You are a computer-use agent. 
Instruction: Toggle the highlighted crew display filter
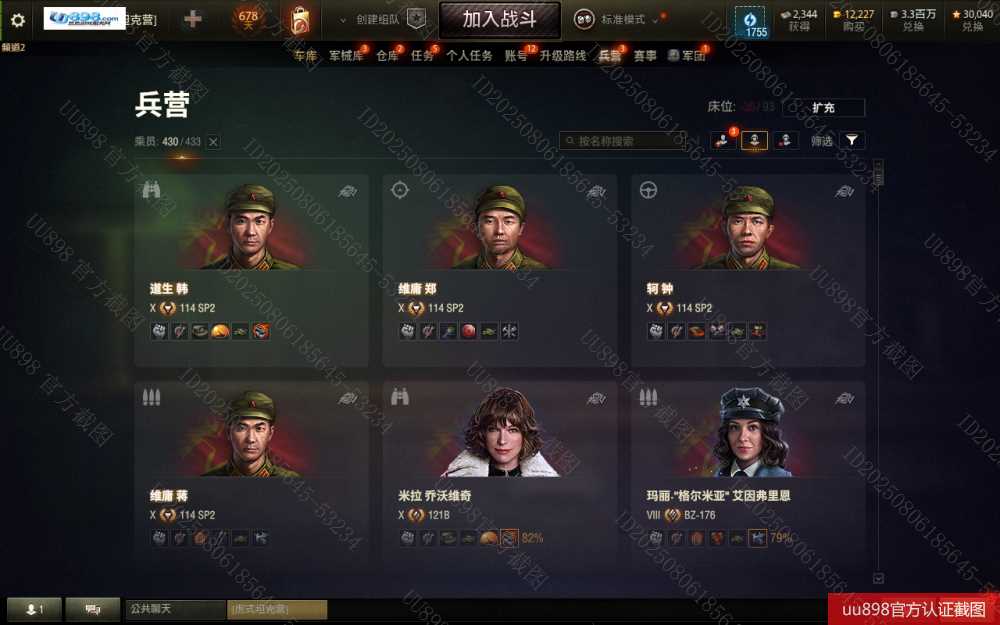tap(754, 140)
